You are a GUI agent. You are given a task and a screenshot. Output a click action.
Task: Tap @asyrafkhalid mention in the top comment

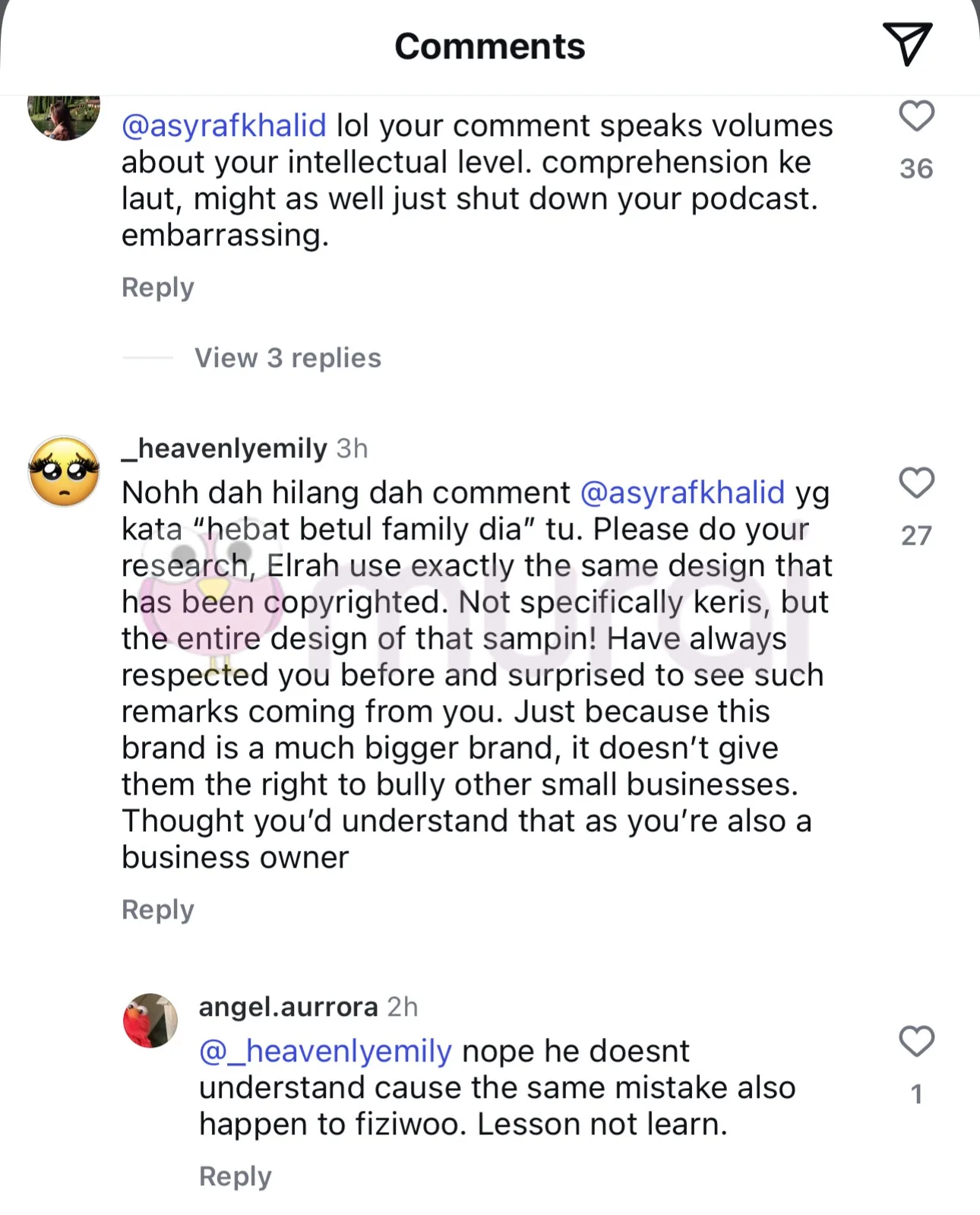tap(224, 126)
